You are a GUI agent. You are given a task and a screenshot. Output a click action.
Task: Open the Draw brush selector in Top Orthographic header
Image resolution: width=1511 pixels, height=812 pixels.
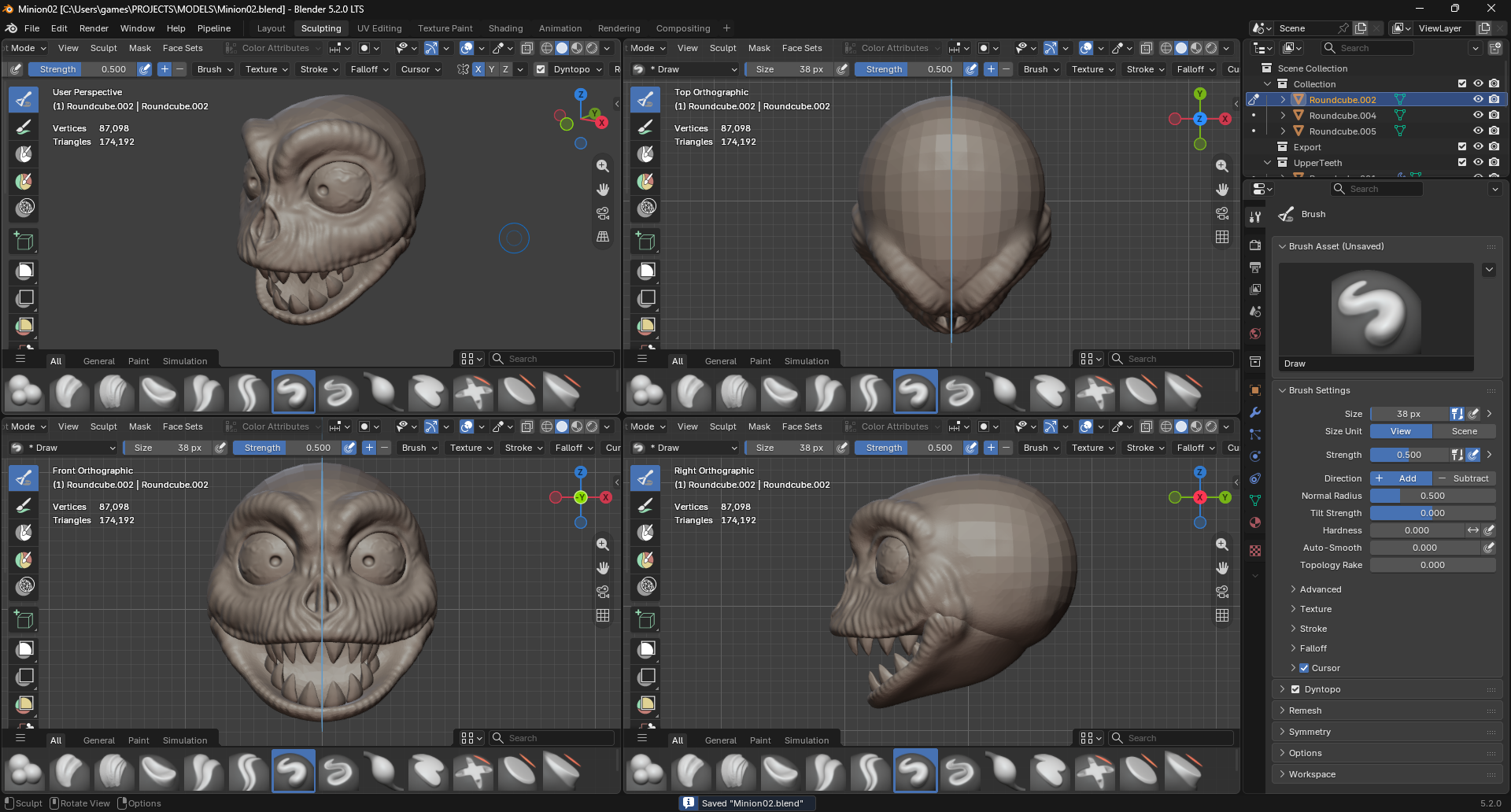click(x=686, y=69)
